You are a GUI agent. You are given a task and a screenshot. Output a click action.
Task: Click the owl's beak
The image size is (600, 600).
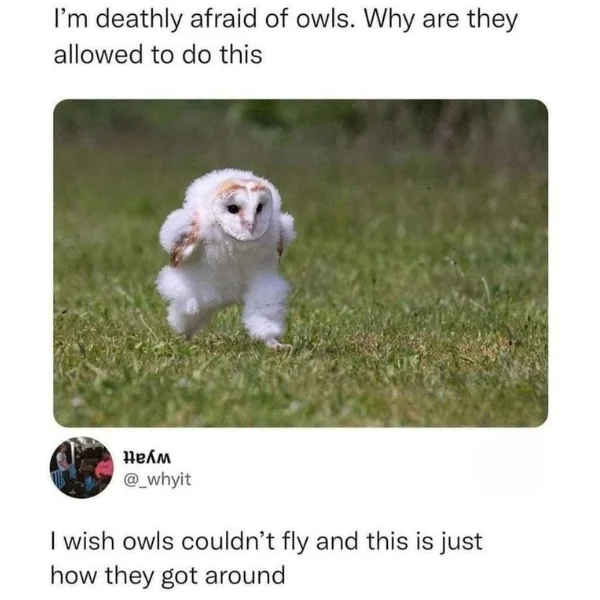click(249, 225)
